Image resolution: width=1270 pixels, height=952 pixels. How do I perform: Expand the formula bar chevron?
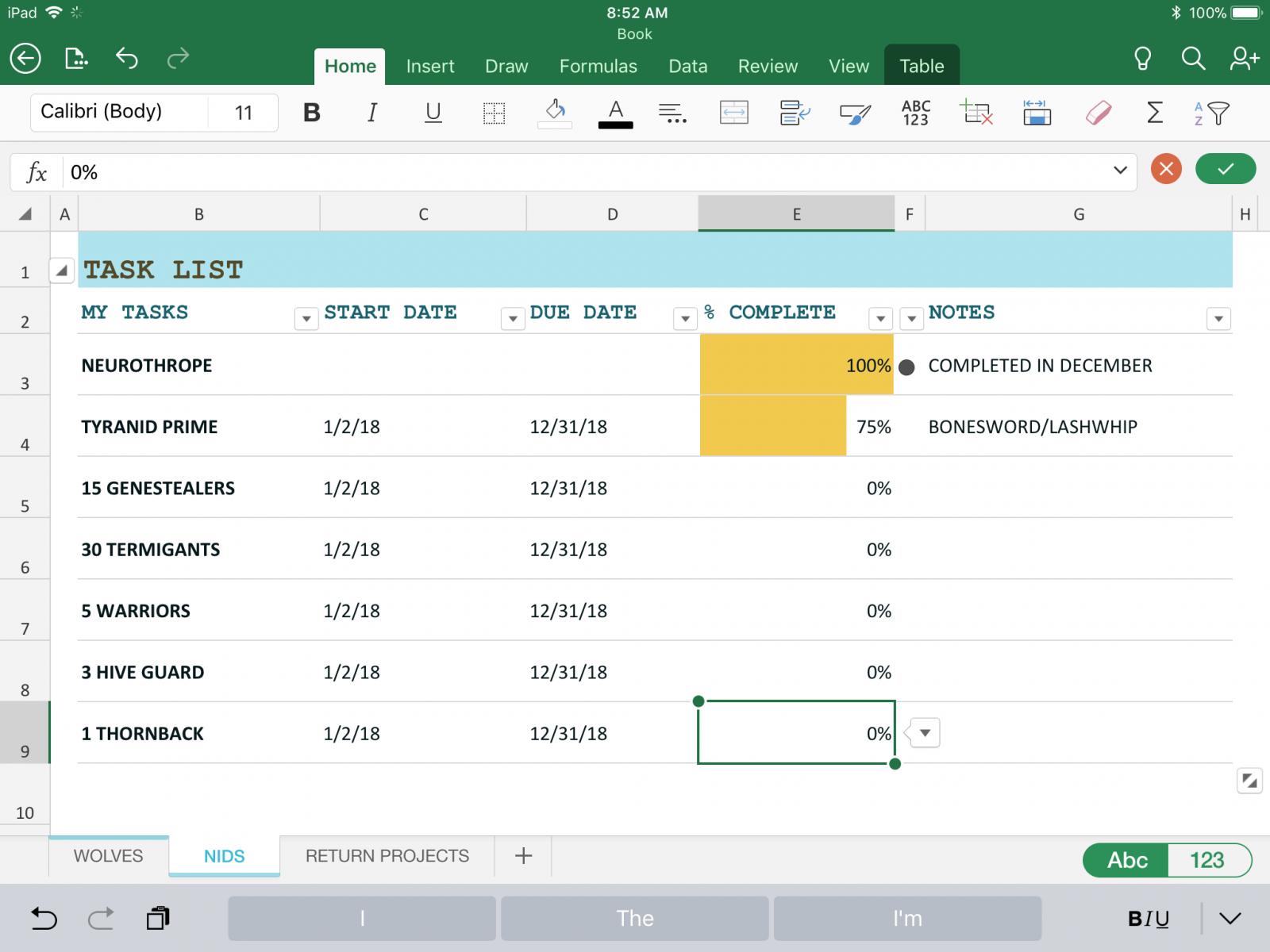1120,170
